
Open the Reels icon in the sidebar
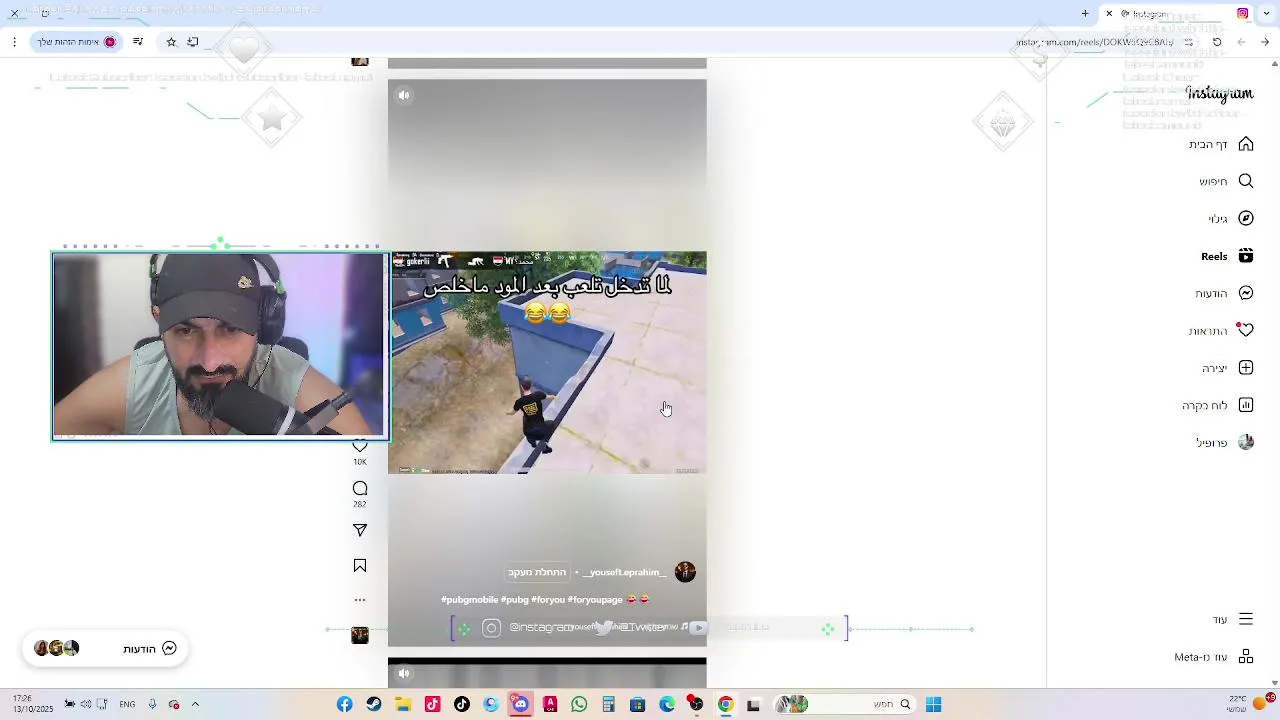pyautogui.click(x=1246, y=256)
